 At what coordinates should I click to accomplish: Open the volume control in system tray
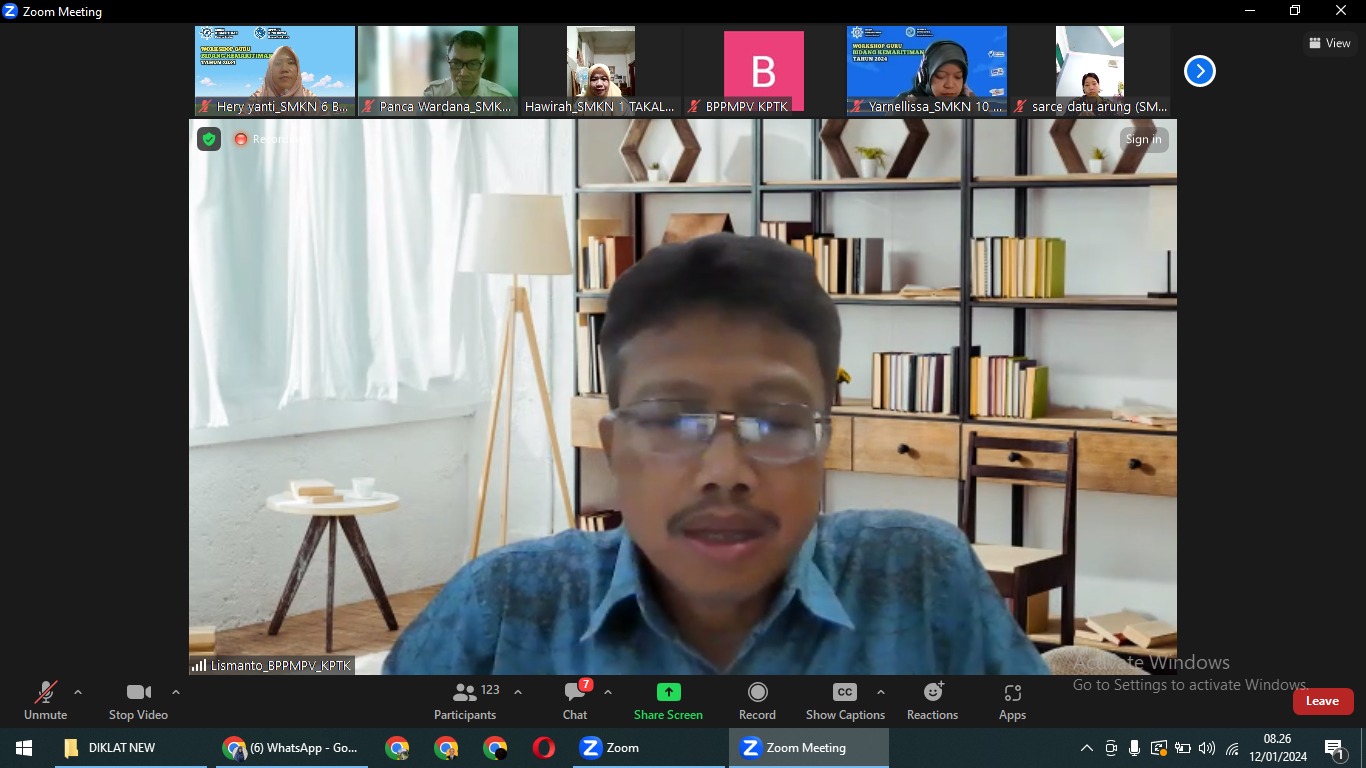(1207, 748)
